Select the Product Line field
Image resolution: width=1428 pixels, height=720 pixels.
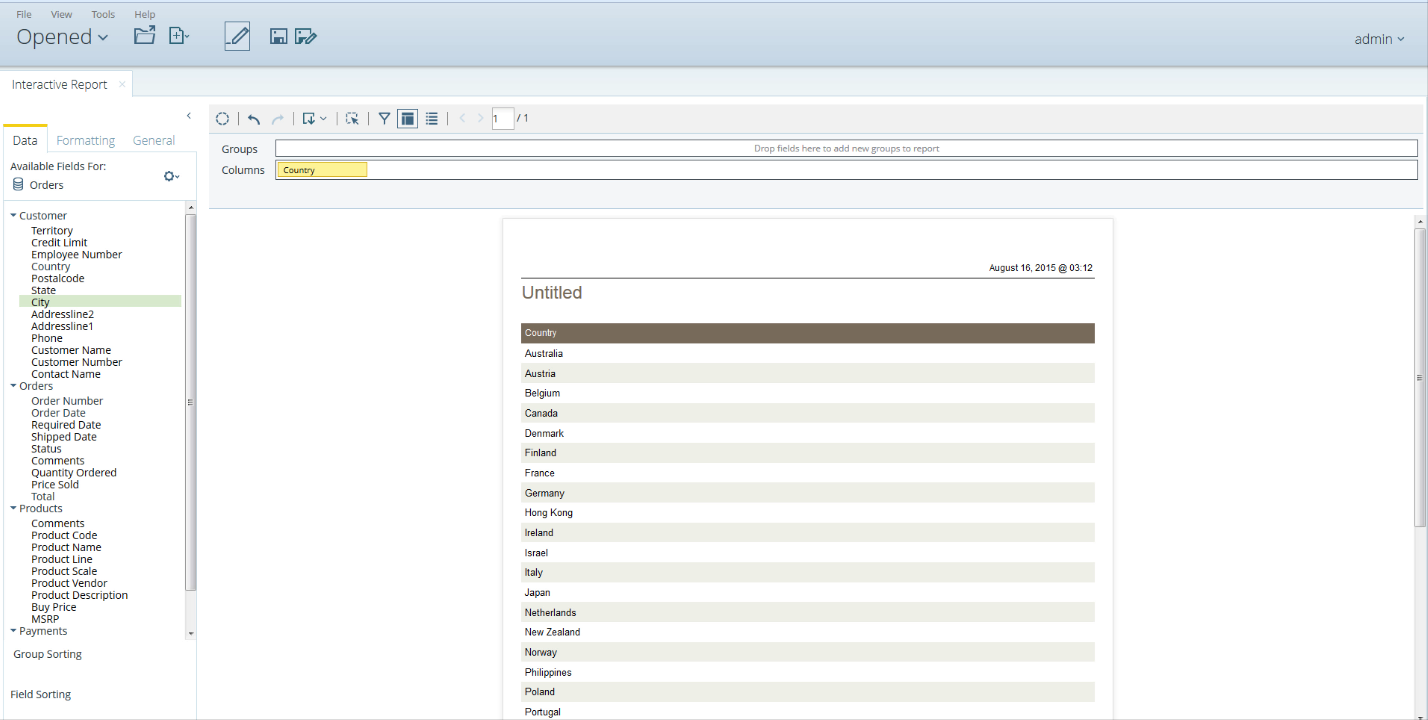pos(62,560)
